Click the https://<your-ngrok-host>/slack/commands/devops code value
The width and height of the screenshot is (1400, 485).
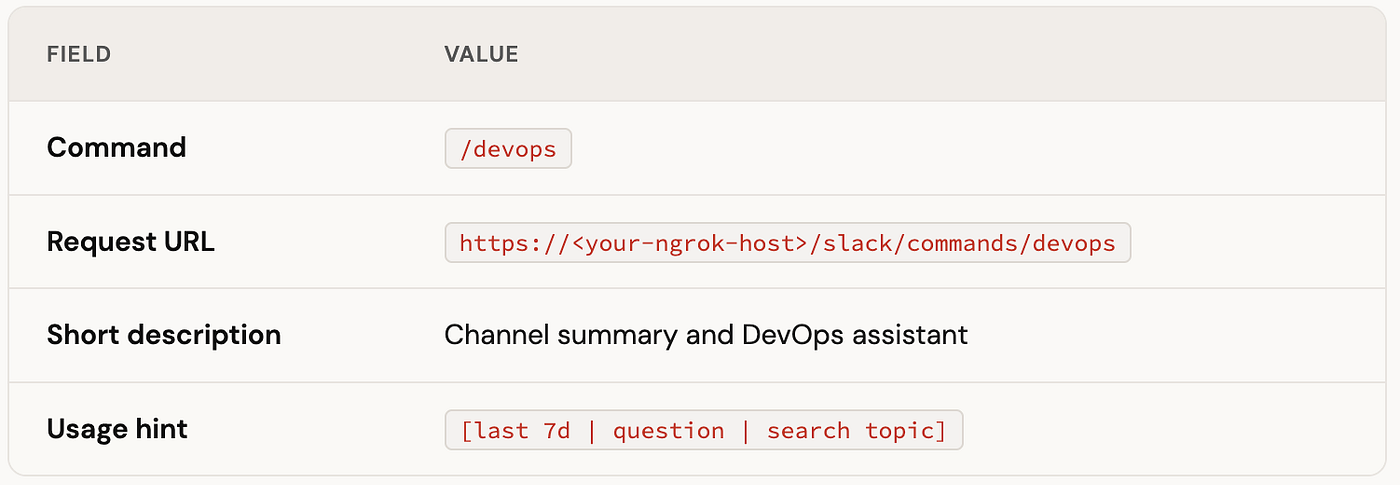click(x=788, y=243)
